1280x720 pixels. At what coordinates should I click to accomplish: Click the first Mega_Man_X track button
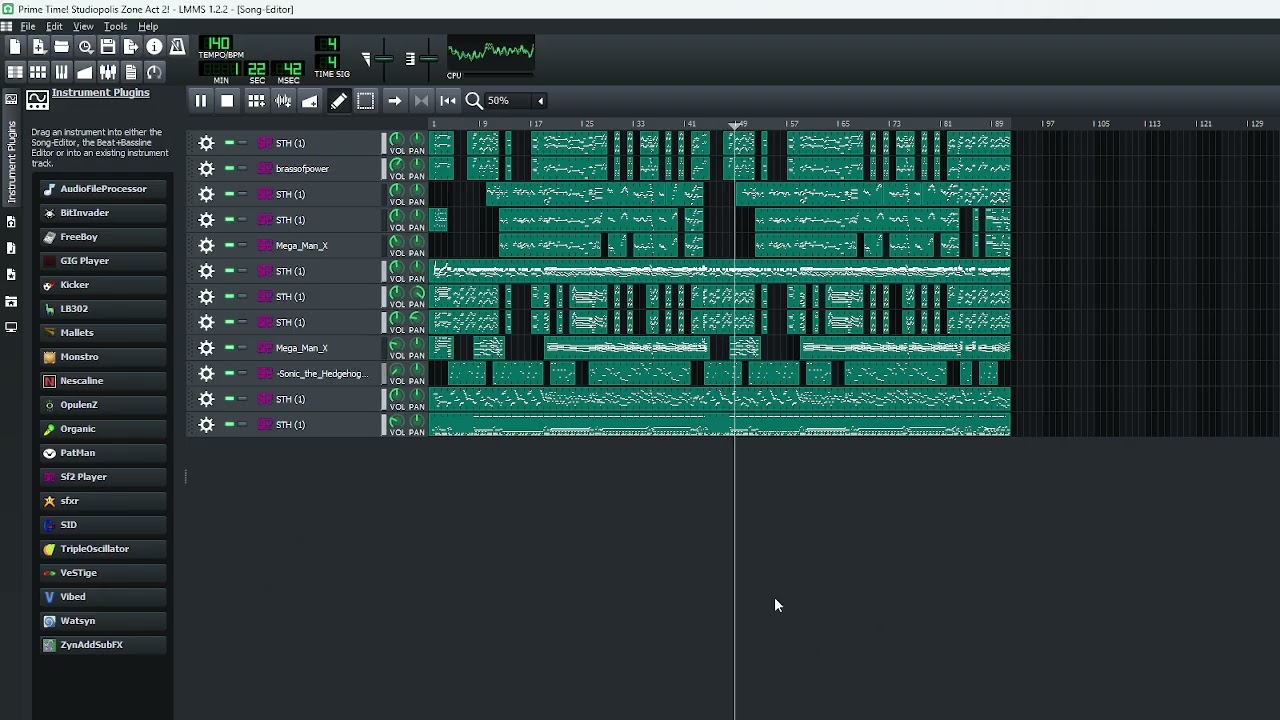pyautogui.click(x=316, y=246)
